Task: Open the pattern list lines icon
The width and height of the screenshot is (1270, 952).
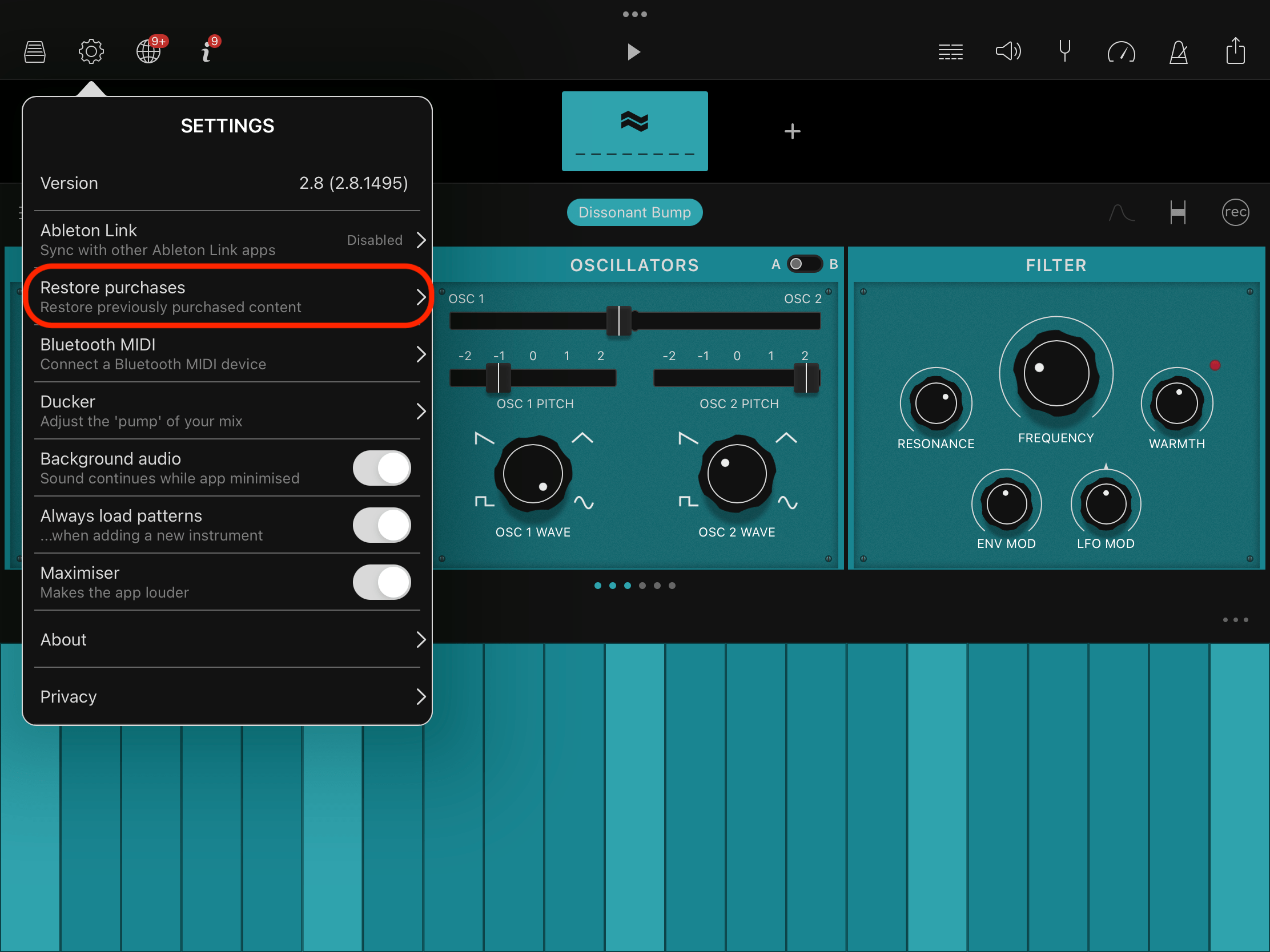Action: [950, 52]
